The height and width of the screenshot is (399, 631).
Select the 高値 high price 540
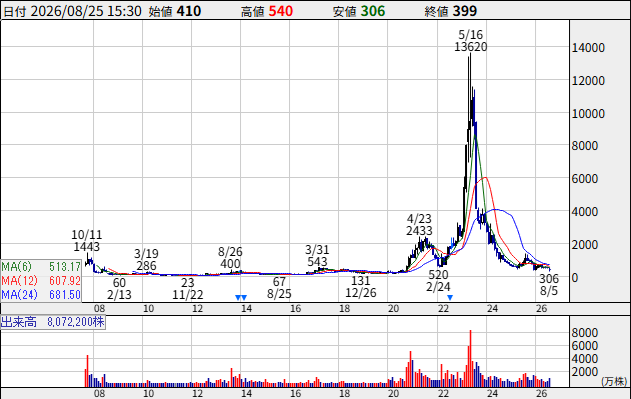point(280,11)
